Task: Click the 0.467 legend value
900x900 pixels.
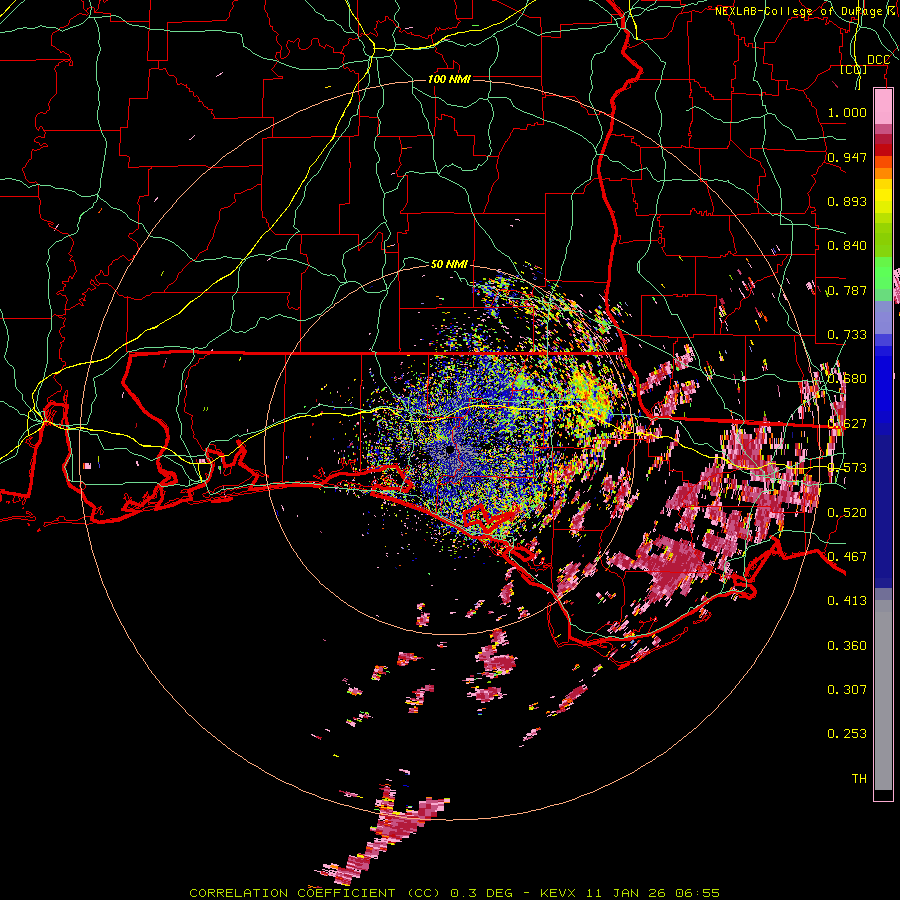Action: (x=847, y=557)
